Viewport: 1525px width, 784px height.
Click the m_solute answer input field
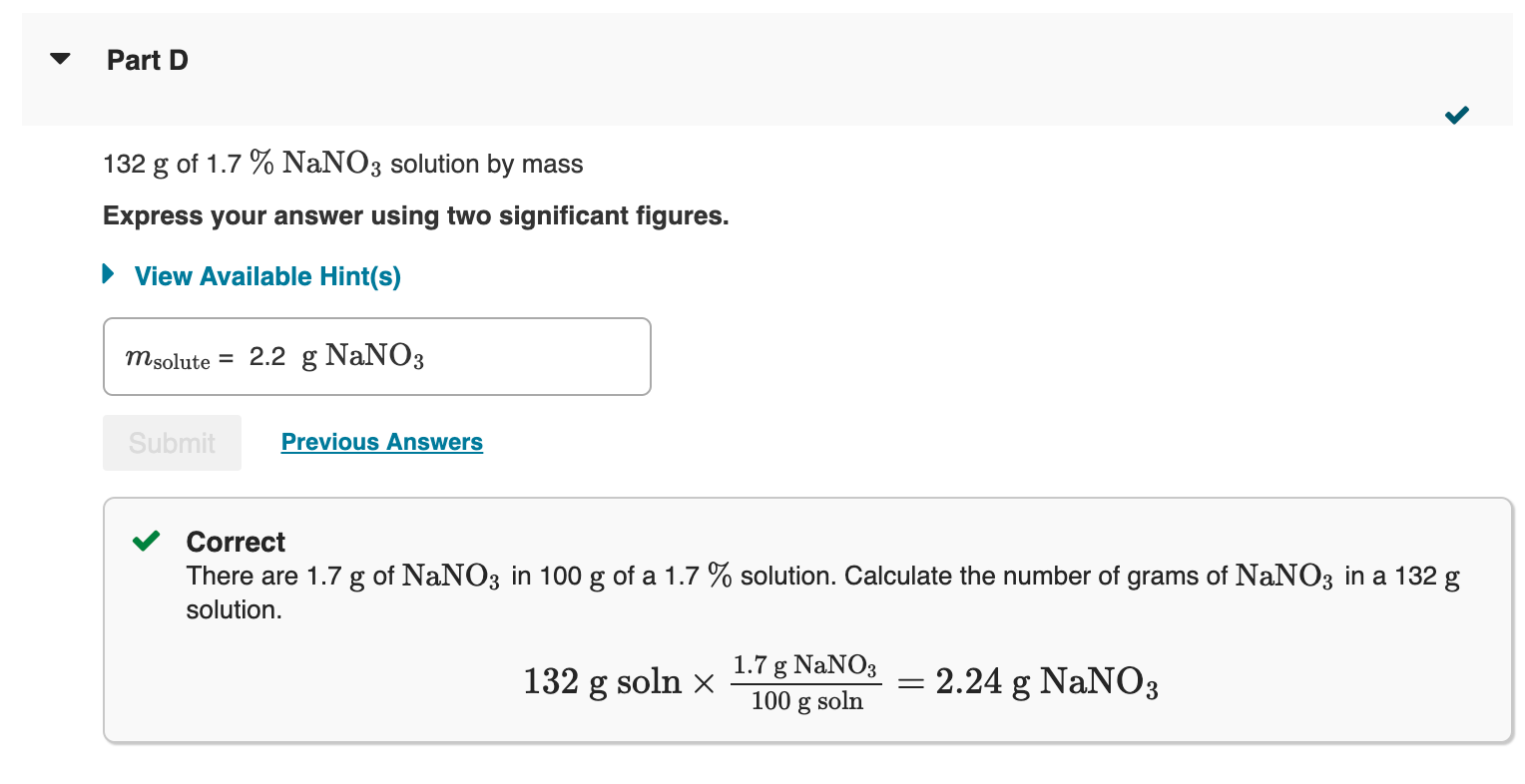pyautogui.click(x=377, y=356)
